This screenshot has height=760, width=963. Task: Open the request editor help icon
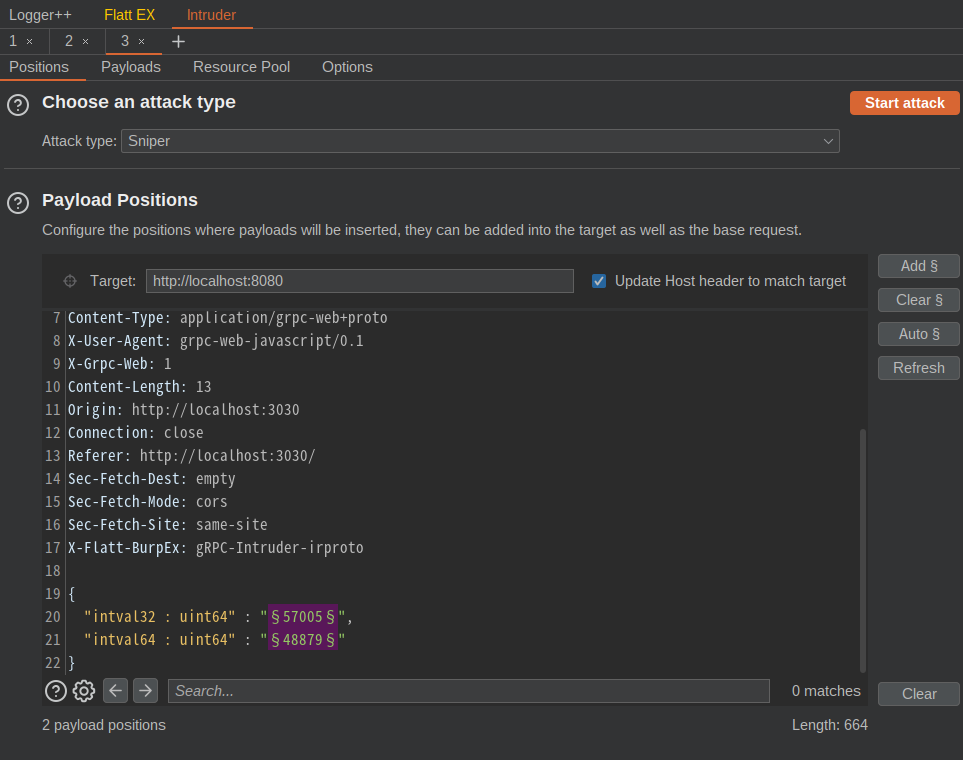click(56, 691)
